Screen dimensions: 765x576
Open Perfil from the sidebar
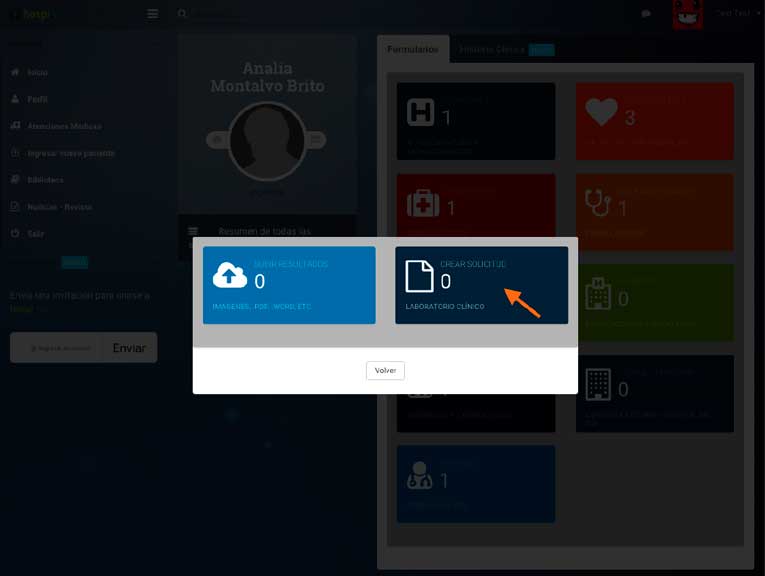pos(37,99)
